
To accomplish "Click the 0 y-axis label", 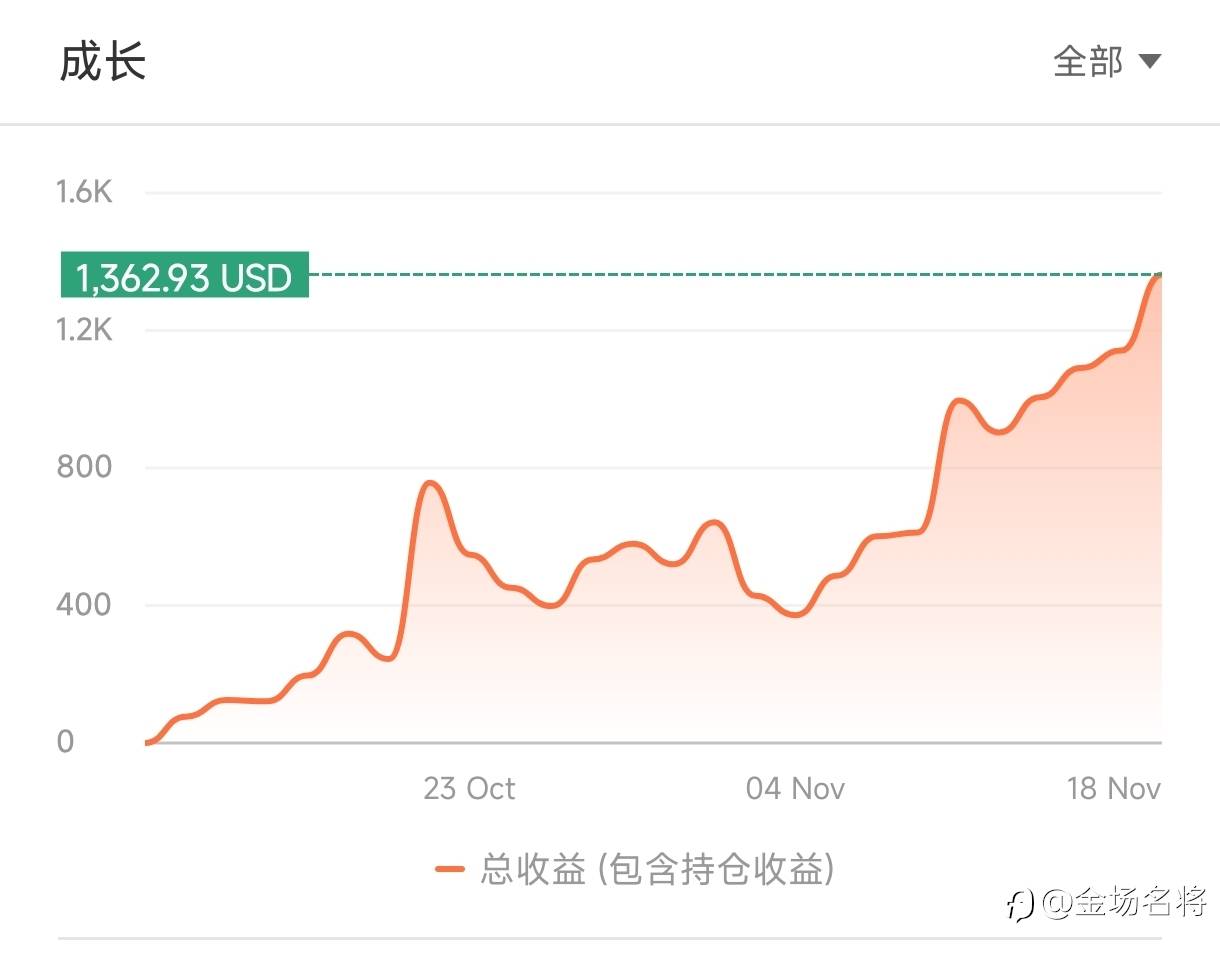I will point(66,742).
